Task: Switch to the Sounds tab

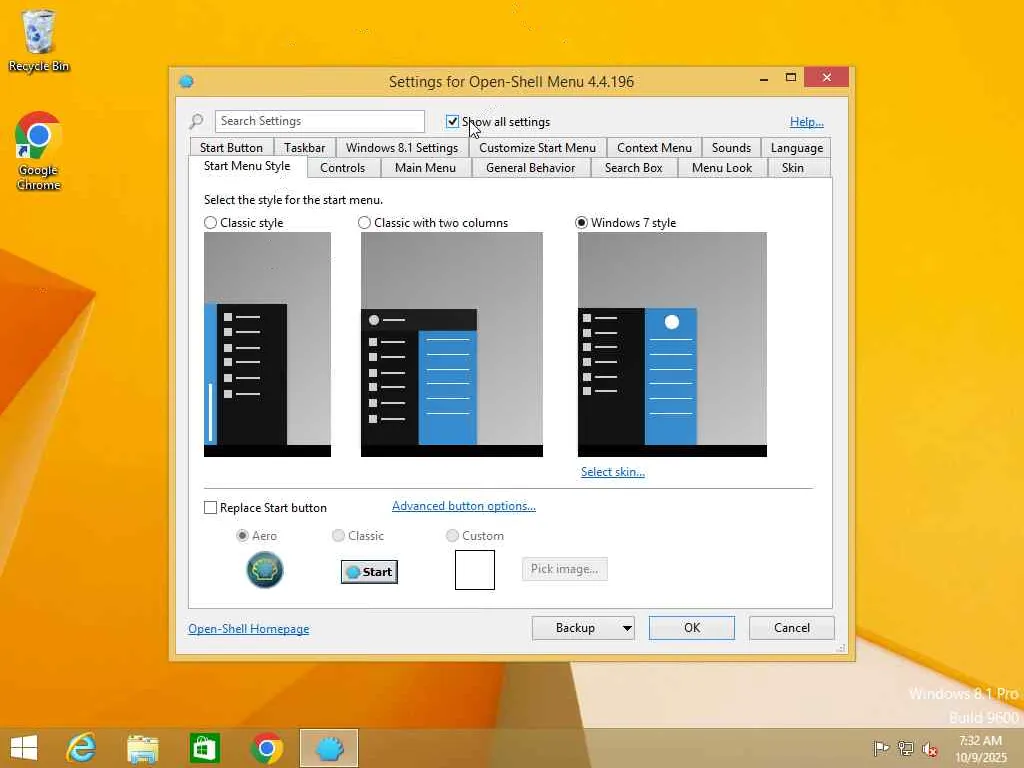Action: click(731, 148)
